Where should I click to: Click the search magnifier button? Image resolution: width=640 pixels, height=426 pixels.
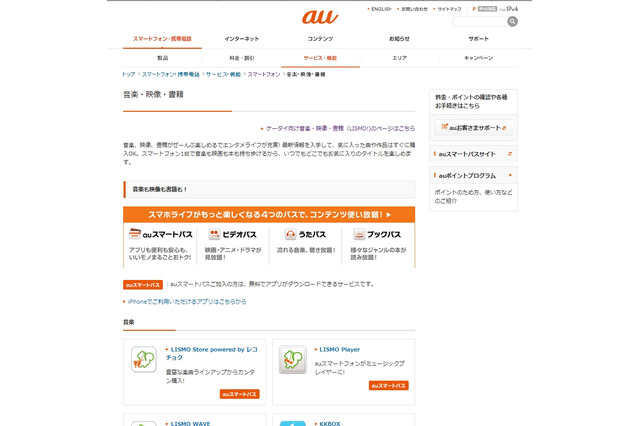click(512, 22)
